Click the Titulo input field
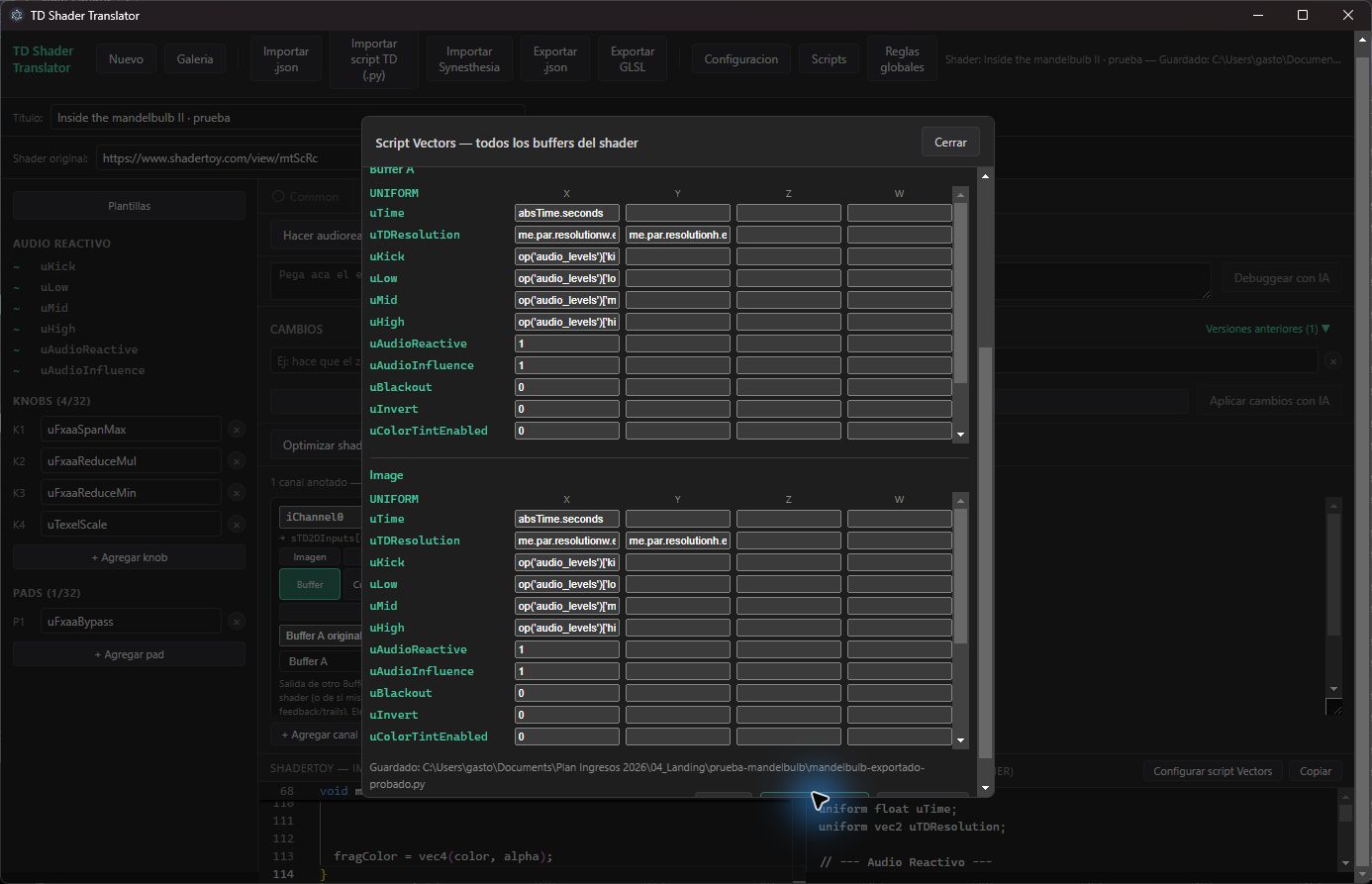 pyautogui.click(x=287, y=118)
